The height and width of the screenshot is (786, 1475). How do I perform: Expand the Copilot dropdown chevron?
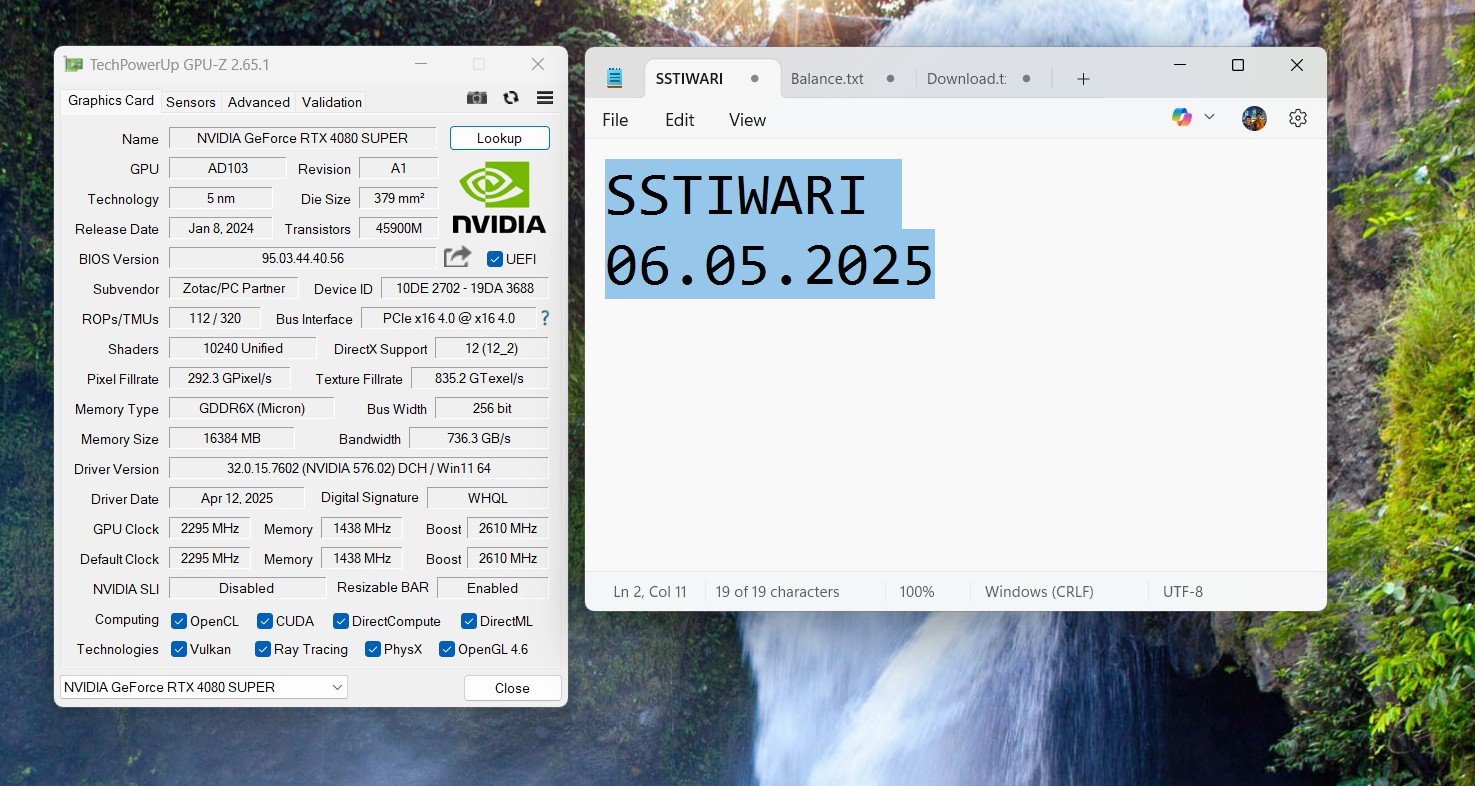1209,117
